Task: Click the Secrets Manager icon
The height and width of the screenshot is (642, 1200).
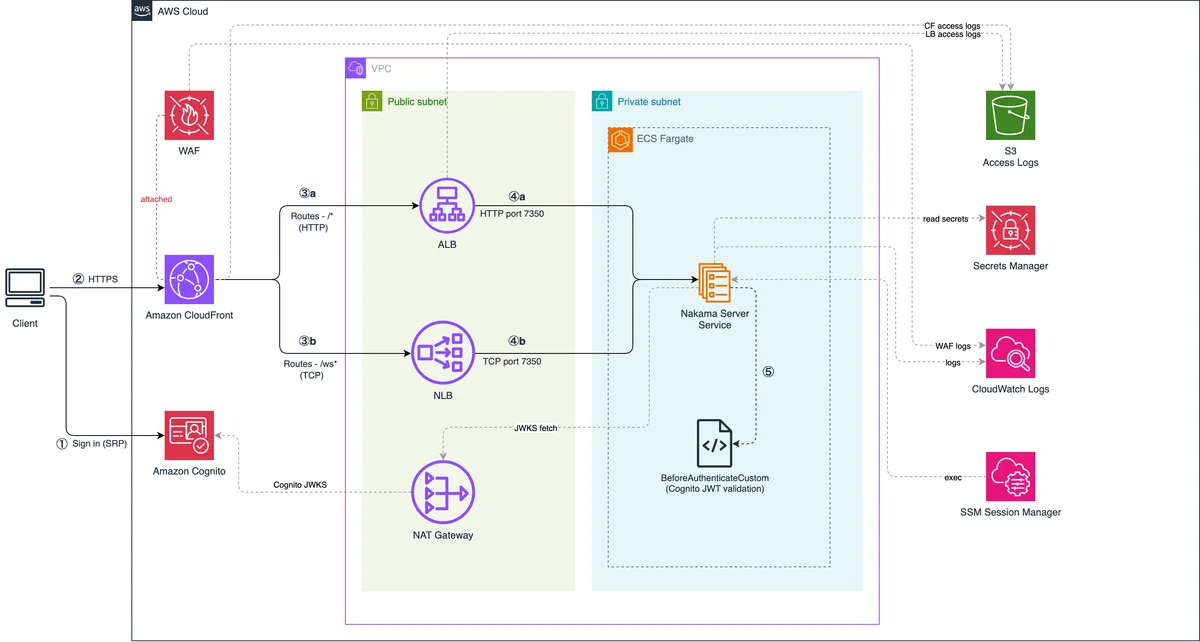Action: [1010, 231]
